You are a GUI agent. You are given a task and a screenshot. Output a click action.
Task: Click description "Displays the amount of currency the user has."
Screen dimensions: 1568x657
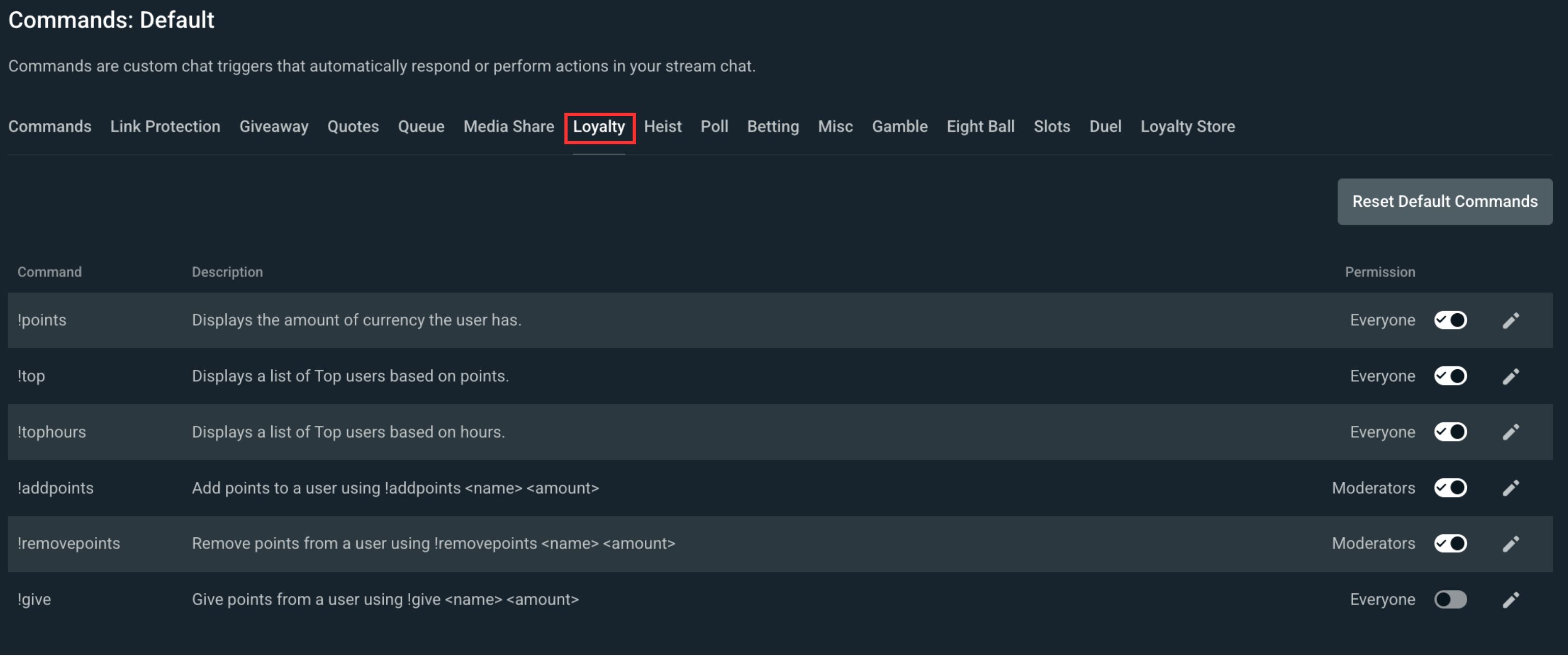(357, 320)
